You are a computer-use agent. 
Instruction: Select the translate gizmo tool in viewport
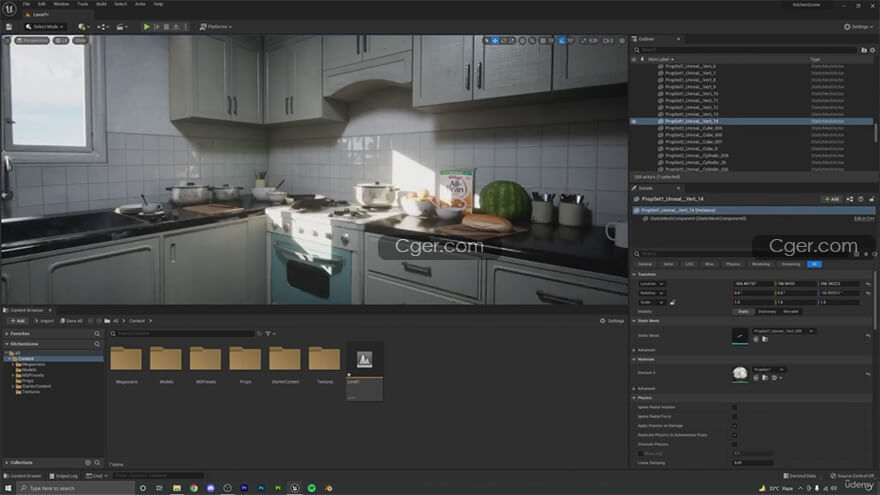click(495, 40)
